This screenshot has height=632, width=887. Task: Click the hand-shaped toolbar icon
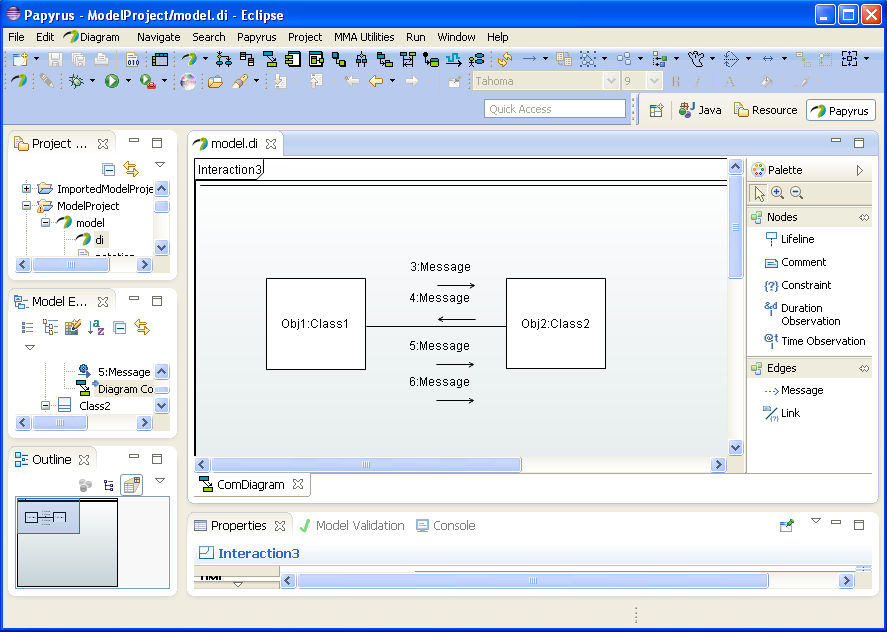click(x=696, y=59)
